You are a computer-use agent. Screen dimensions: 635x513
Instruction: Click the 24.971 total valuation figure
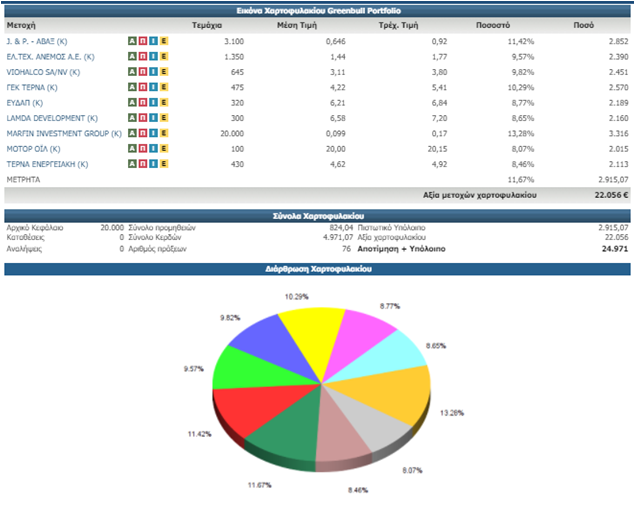615,249
